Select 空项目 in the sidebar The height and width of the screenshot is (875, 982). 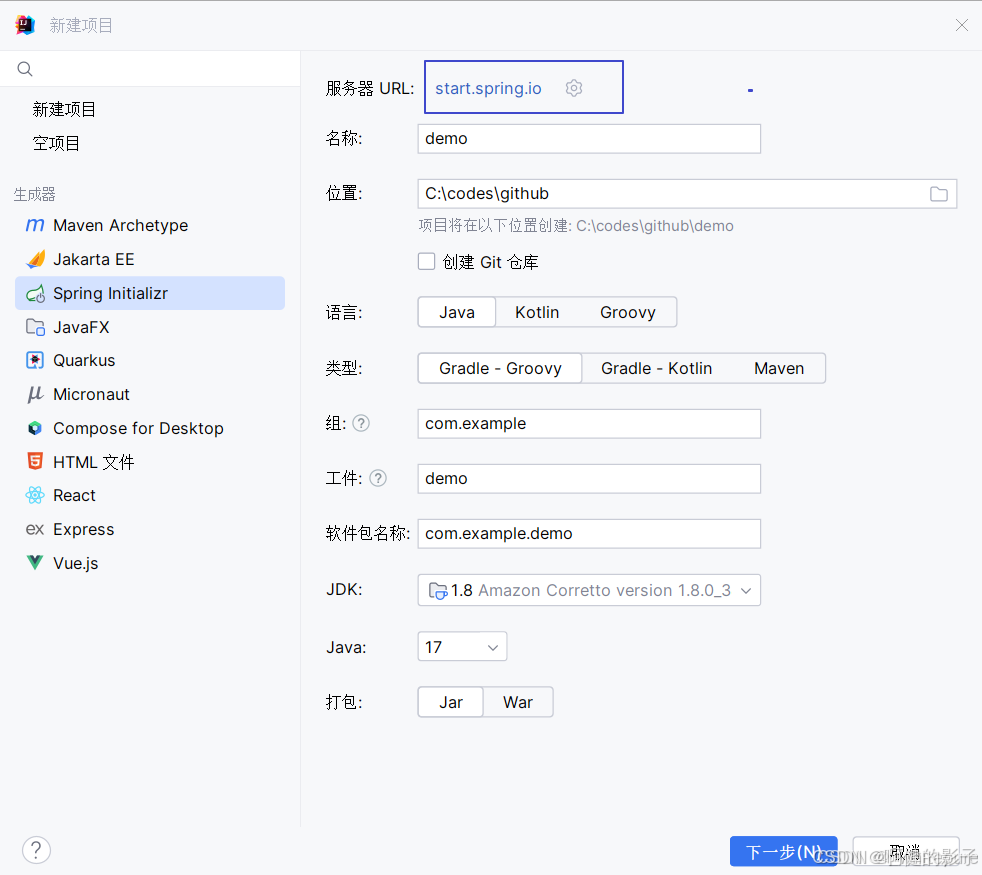[x=56, y=143]
